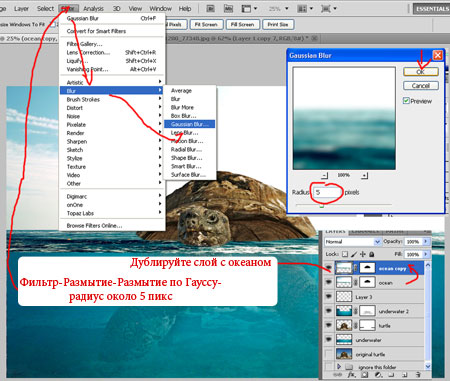Confirm Gaussian Blur with OK
Image resolution: width=450 pixels, height=381 pixels.
(421, 72)
